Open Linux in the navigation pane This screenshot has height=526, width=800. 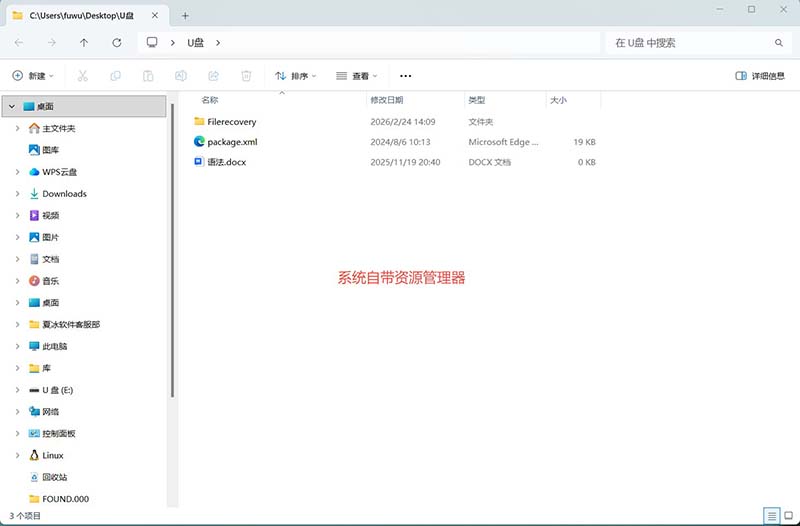coord(53,455)
